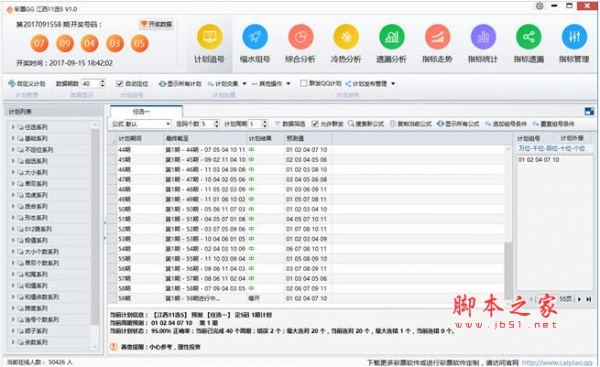Open the 公式 默认 combo box
600x367 pixels.
[148, 124]
